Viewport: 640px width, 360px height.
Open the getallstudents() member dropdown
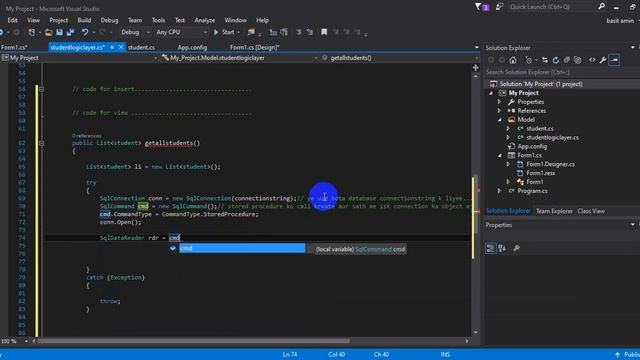(399, 58)
